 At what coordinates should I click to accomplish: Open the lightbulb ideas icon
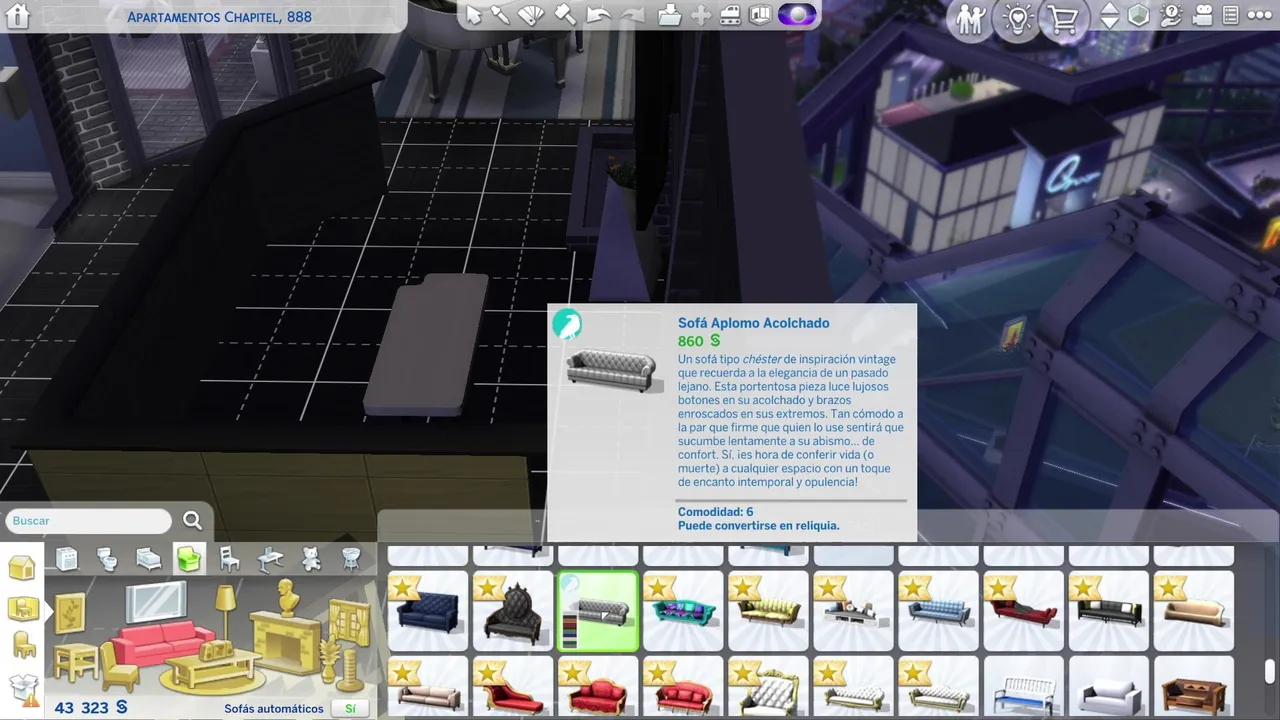click(x=1018, y=20)
